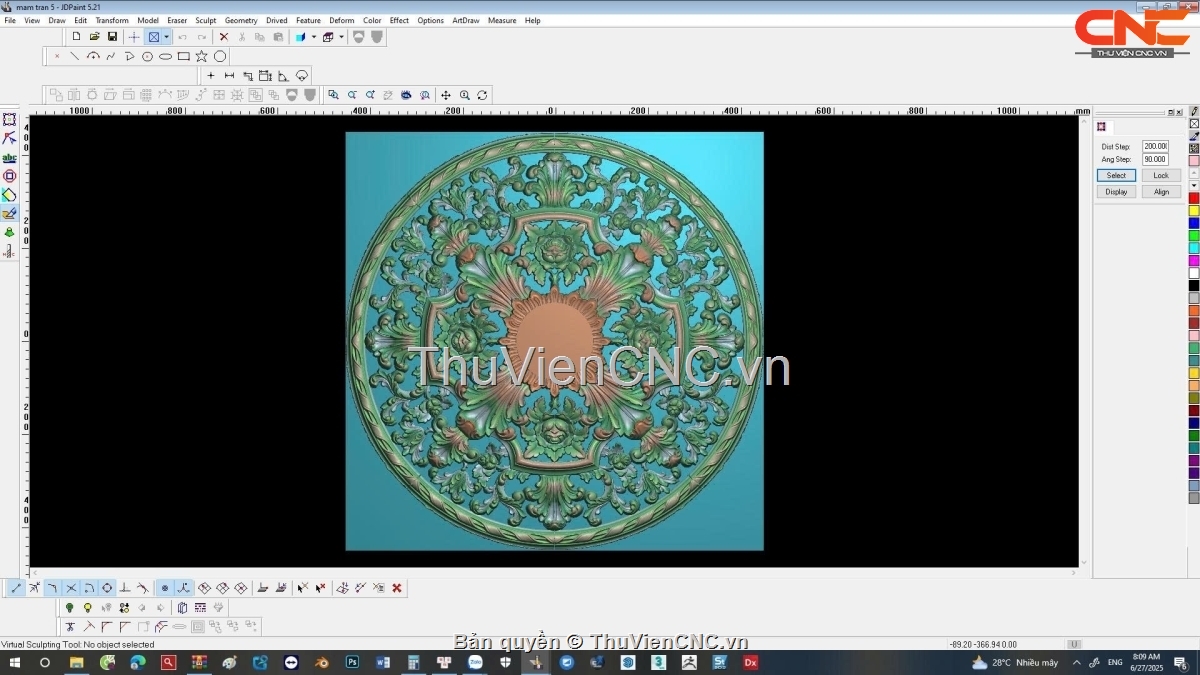Open the File menu
The height and width of the screenshot is (675, 1200).
click(x=10, y=20)
